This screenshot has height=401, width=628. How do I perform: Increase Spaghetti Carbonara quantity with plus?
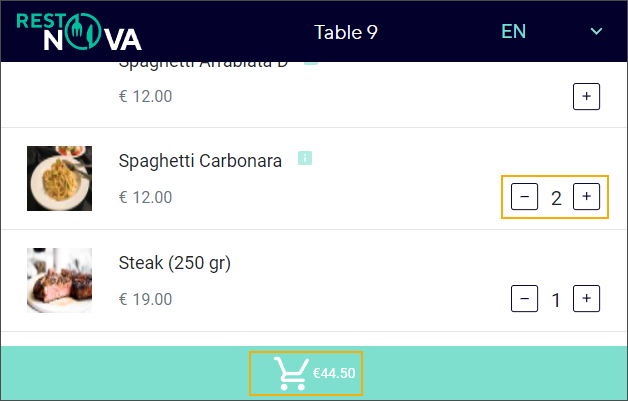point(586,197)
